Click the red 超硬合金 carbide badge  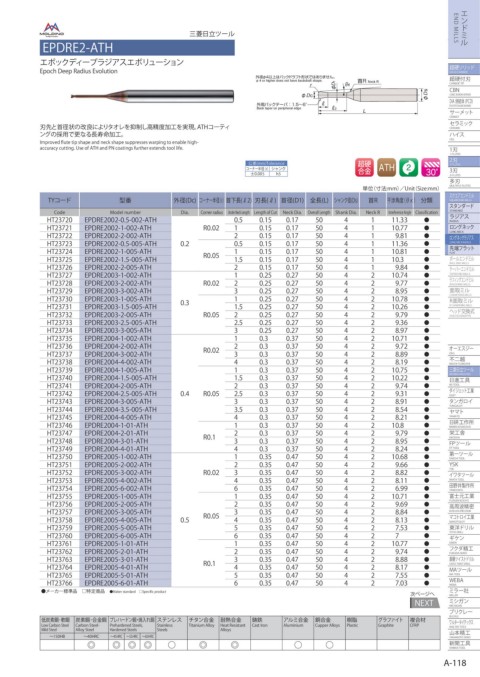click(364, 168)
